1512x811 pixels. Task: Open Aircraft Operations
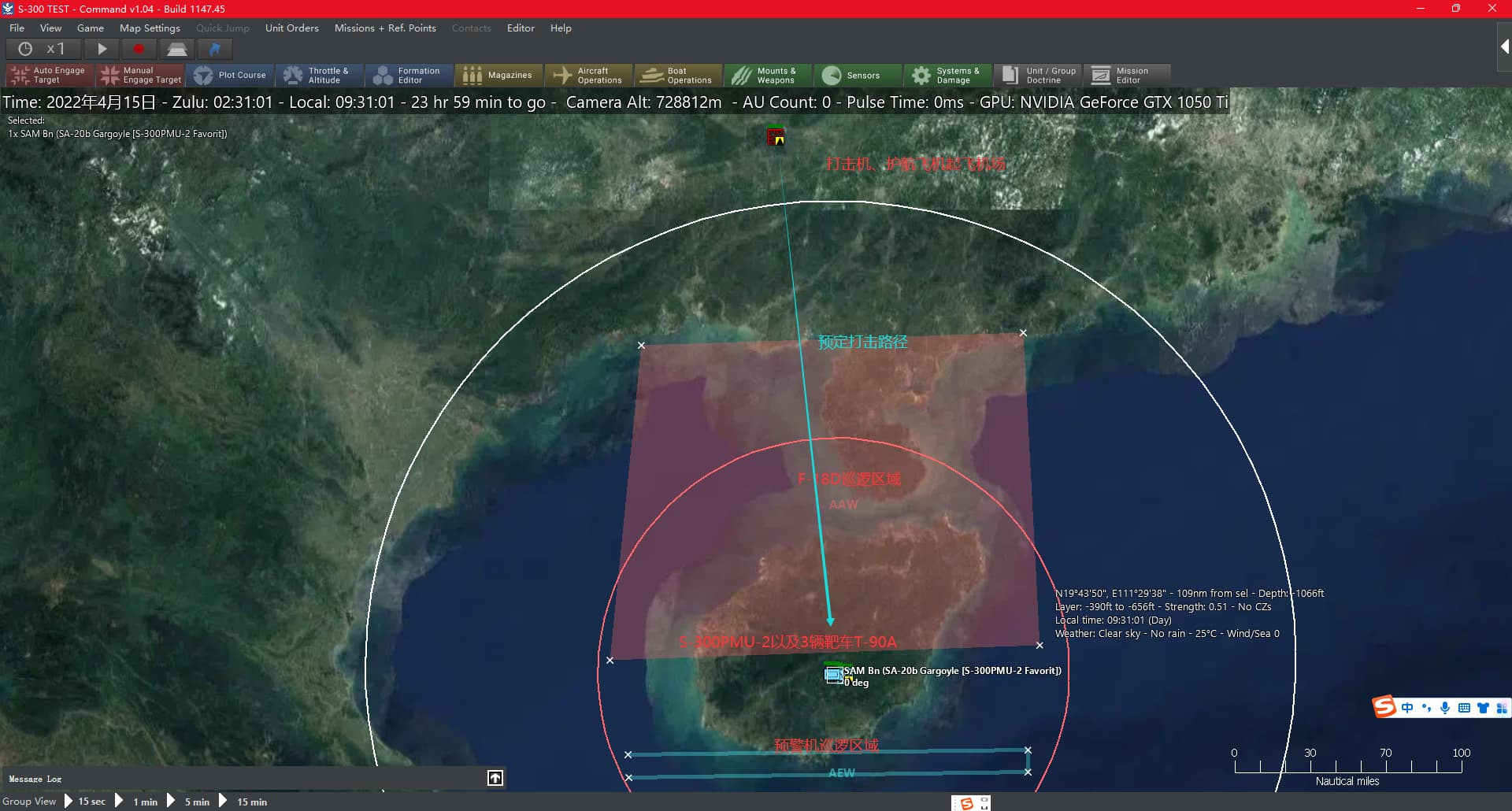(589, 76)
